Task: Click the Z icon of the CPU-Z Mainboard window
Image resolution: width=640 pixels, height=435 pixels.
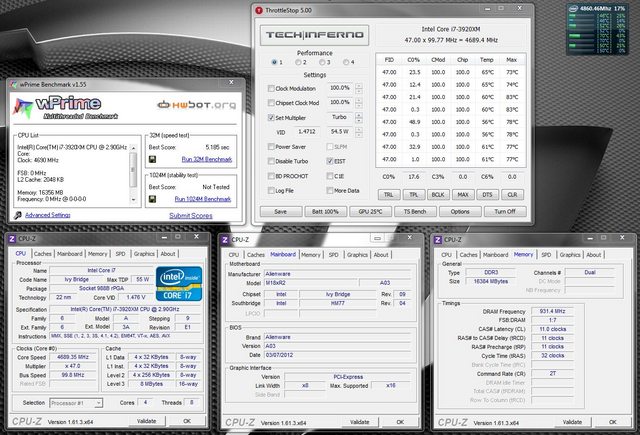Action: (x=225, y=240)
